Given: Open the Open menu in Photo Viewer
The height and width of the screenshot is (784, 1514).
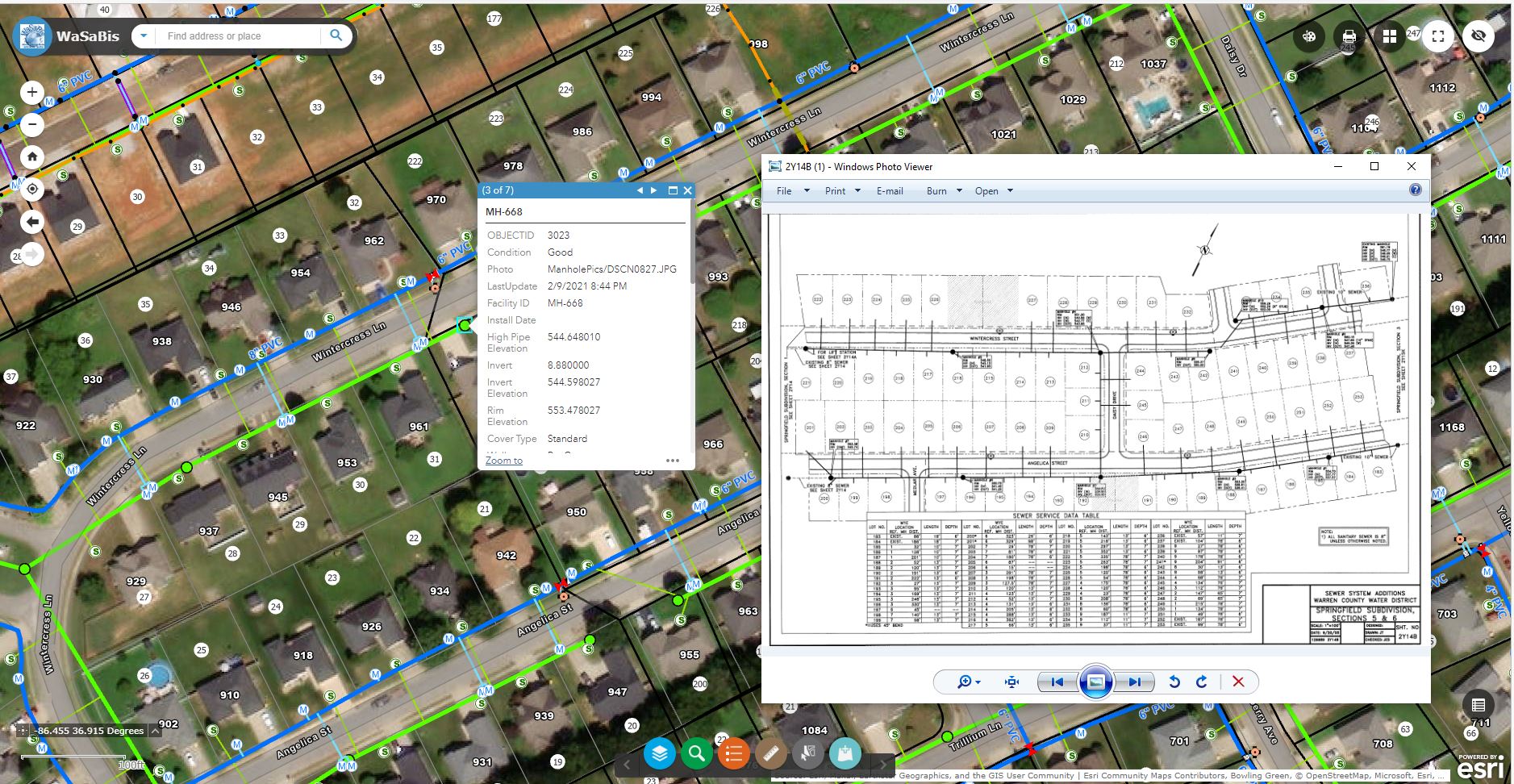Looking at the screenshot, I should [994, 191].
